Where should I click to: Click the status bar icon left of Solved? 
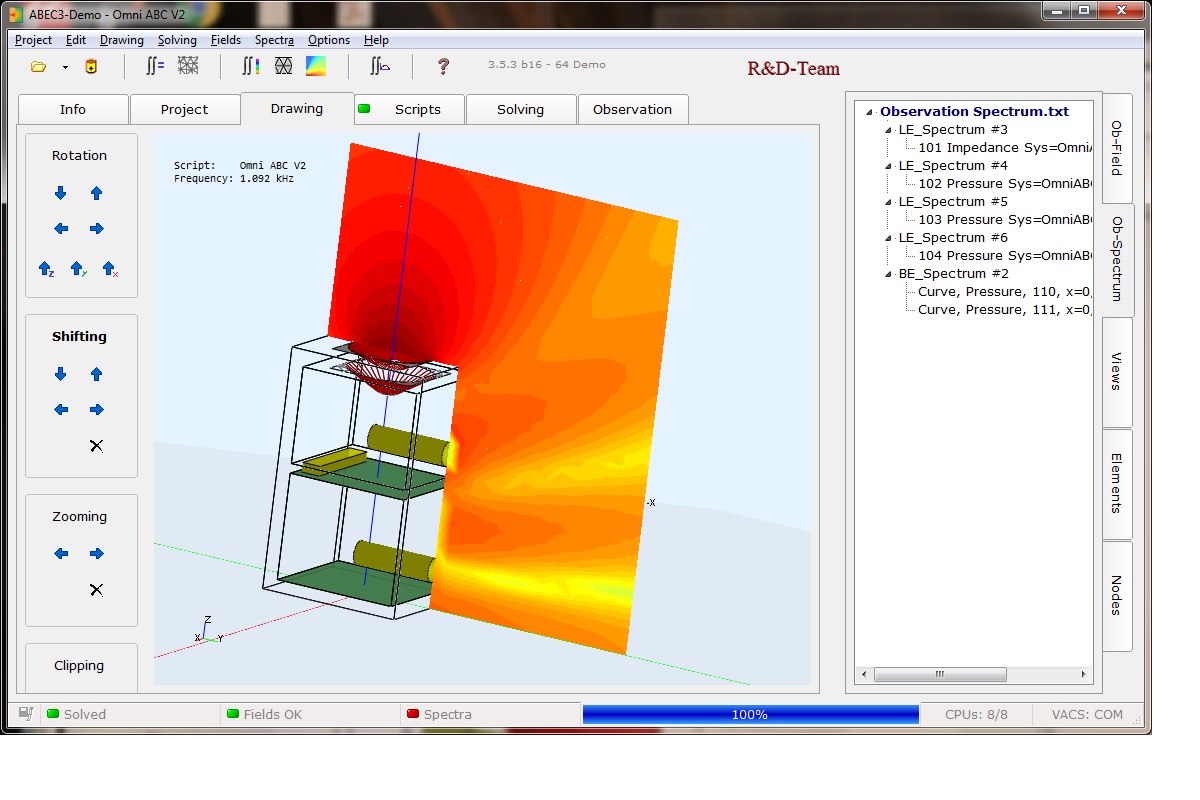26,714
